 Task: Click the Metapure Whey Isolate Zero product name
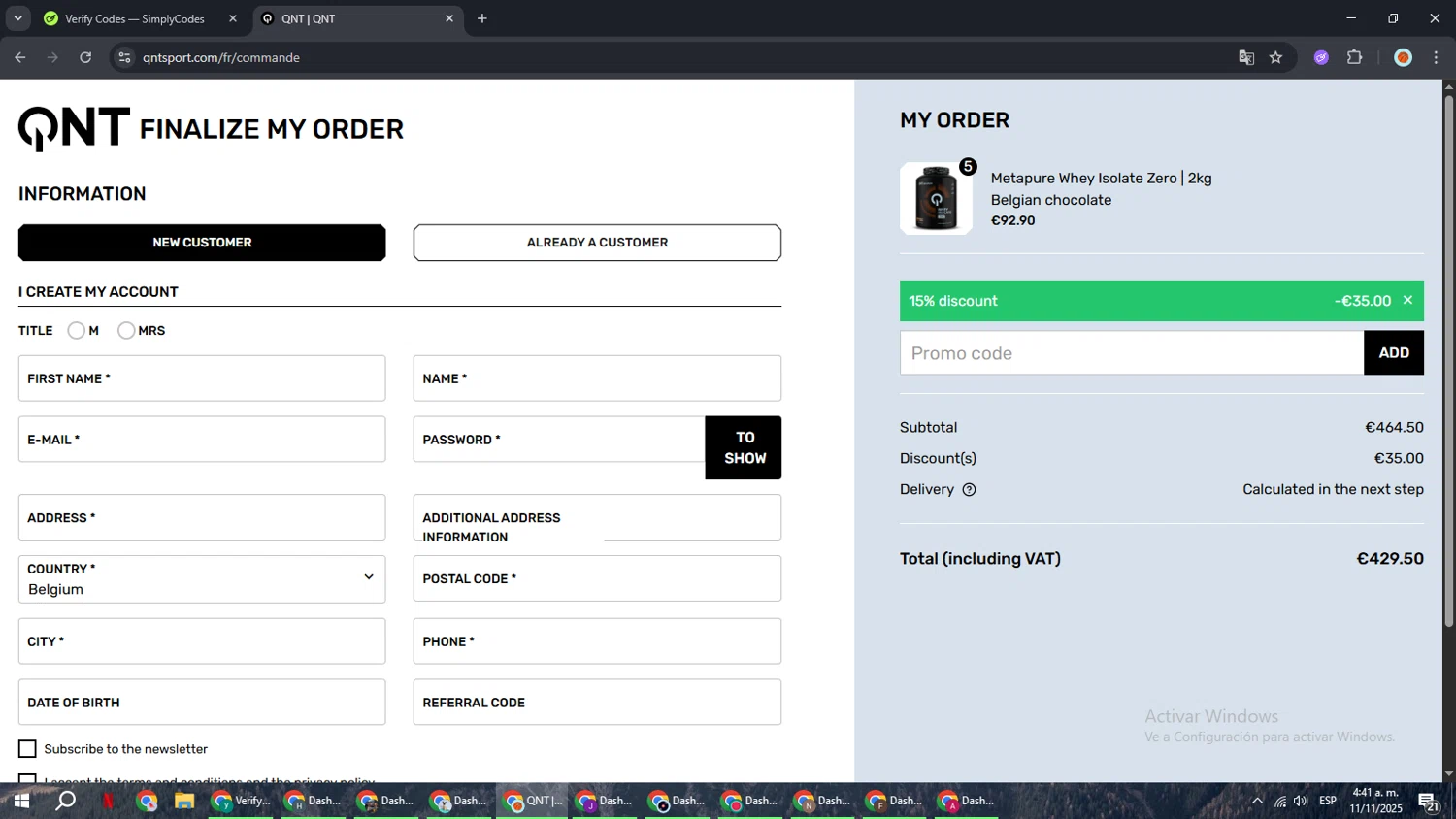point(1101,179)
